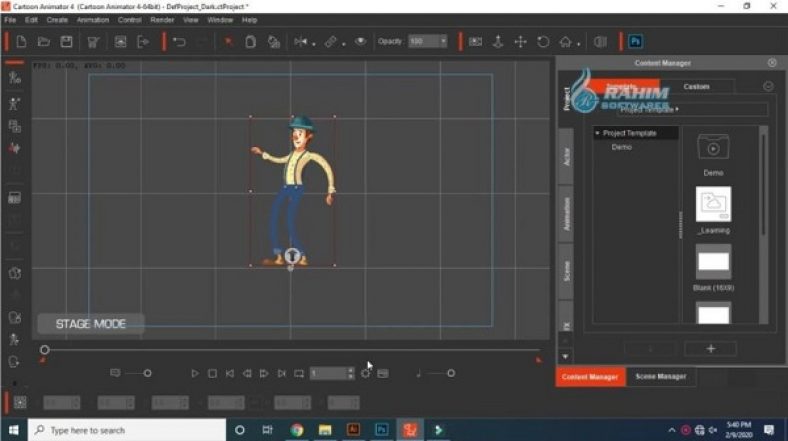Viewport: 788px width, 441px height.
Task: Open a project with the folder icon
Action: 43,42
